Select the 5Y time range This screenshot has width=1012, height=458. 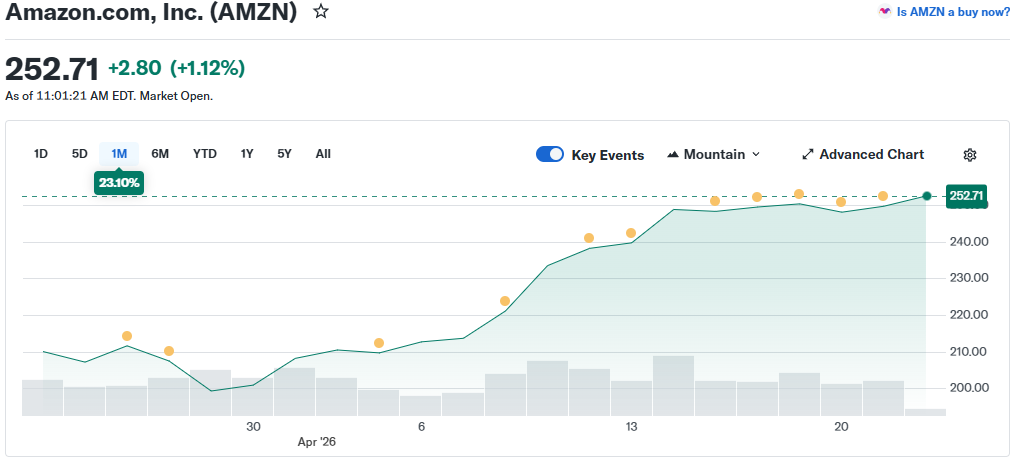click(285, 154)
